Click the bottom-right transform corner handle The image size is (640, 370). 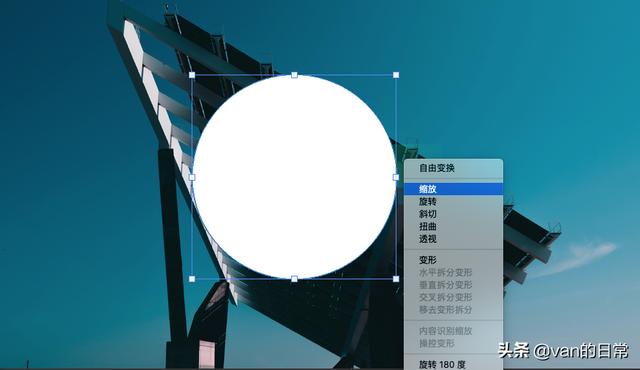(x=396, y=279)
